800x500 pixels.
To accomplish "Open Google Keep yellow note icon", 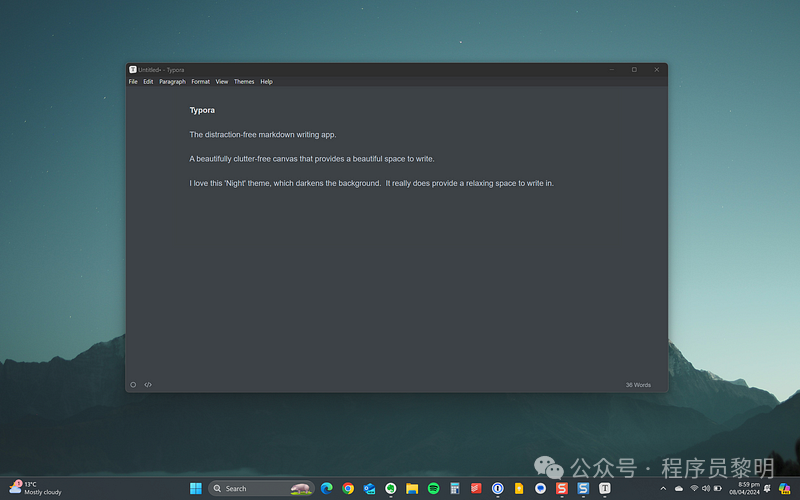I will [519, 488].
